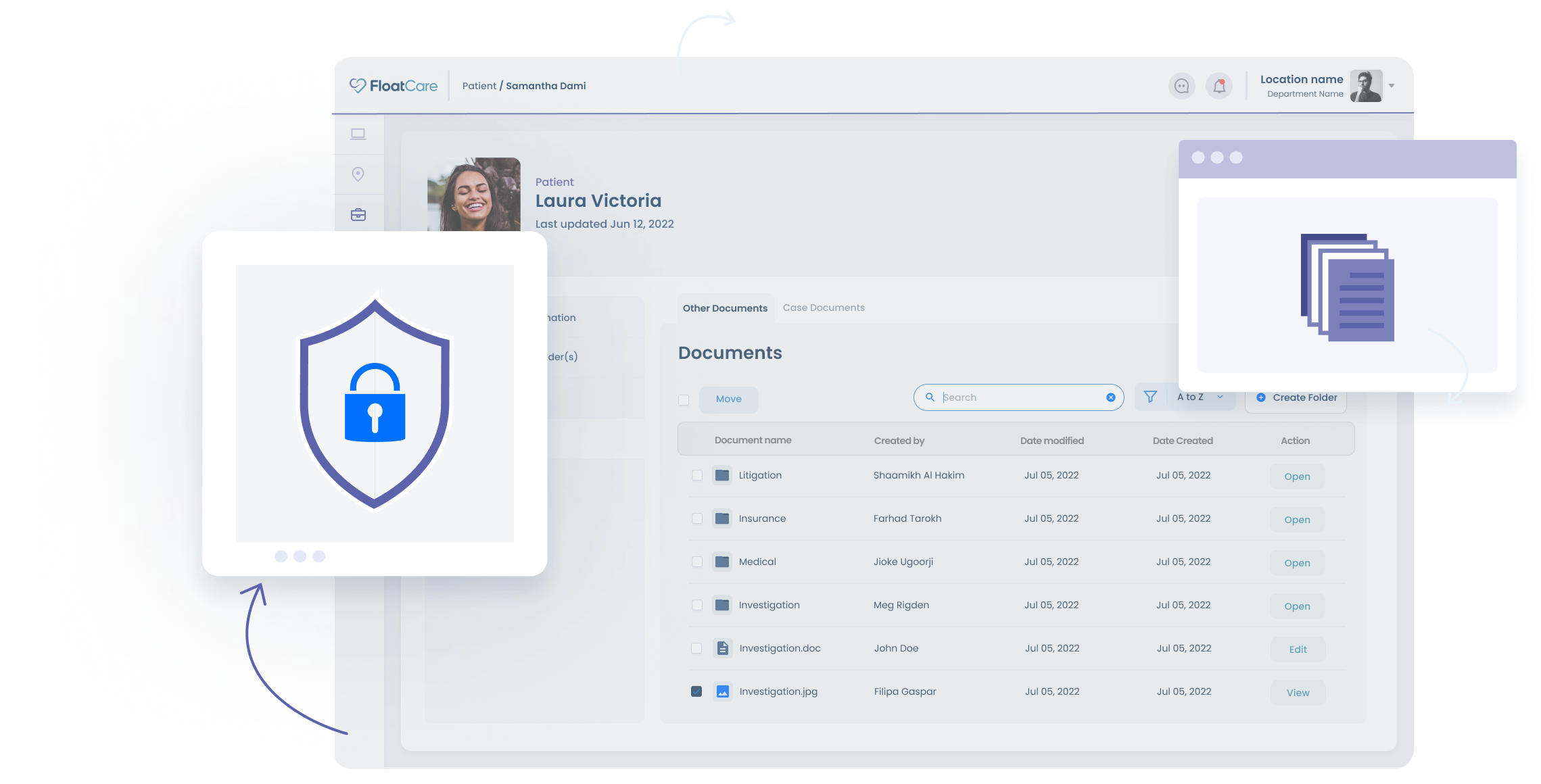Open the Investigation folder

coord(1297,606)
